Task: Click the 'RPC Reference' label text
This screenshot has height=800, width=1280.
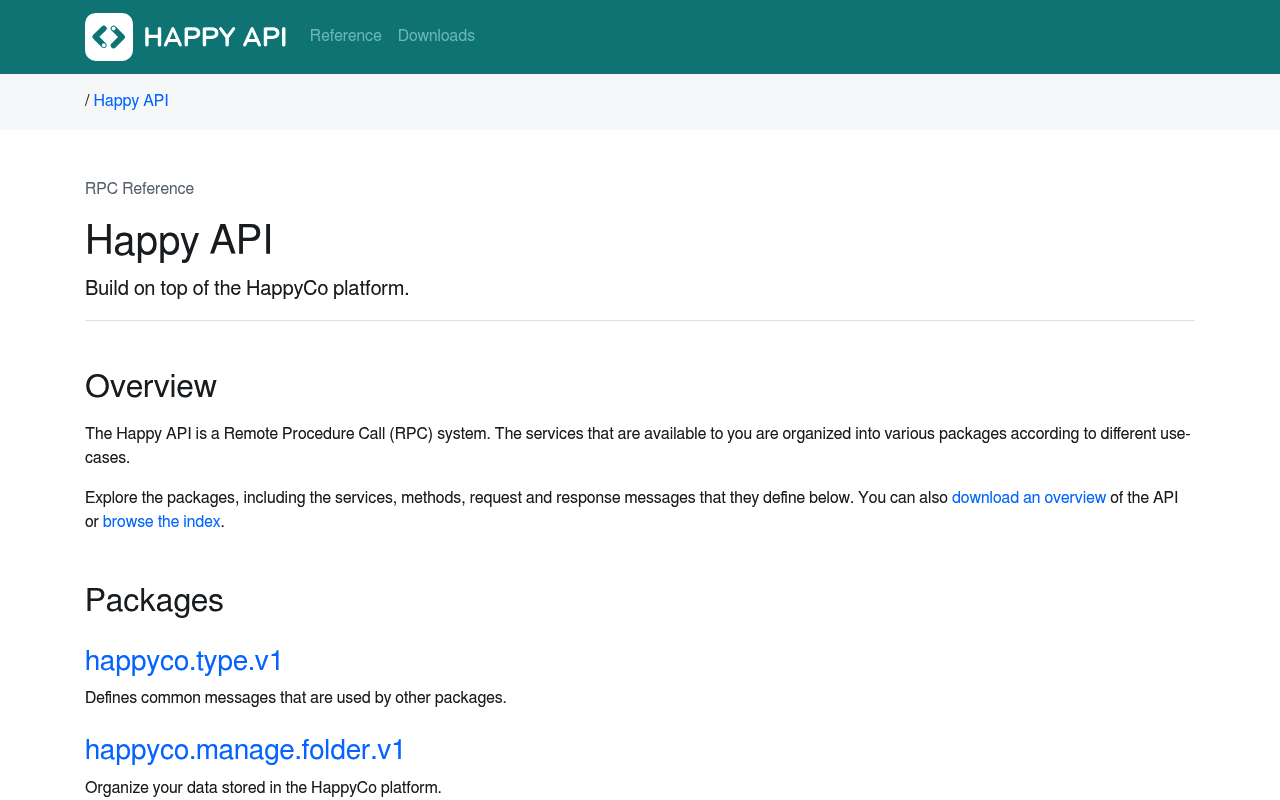Action: (140, 189)
